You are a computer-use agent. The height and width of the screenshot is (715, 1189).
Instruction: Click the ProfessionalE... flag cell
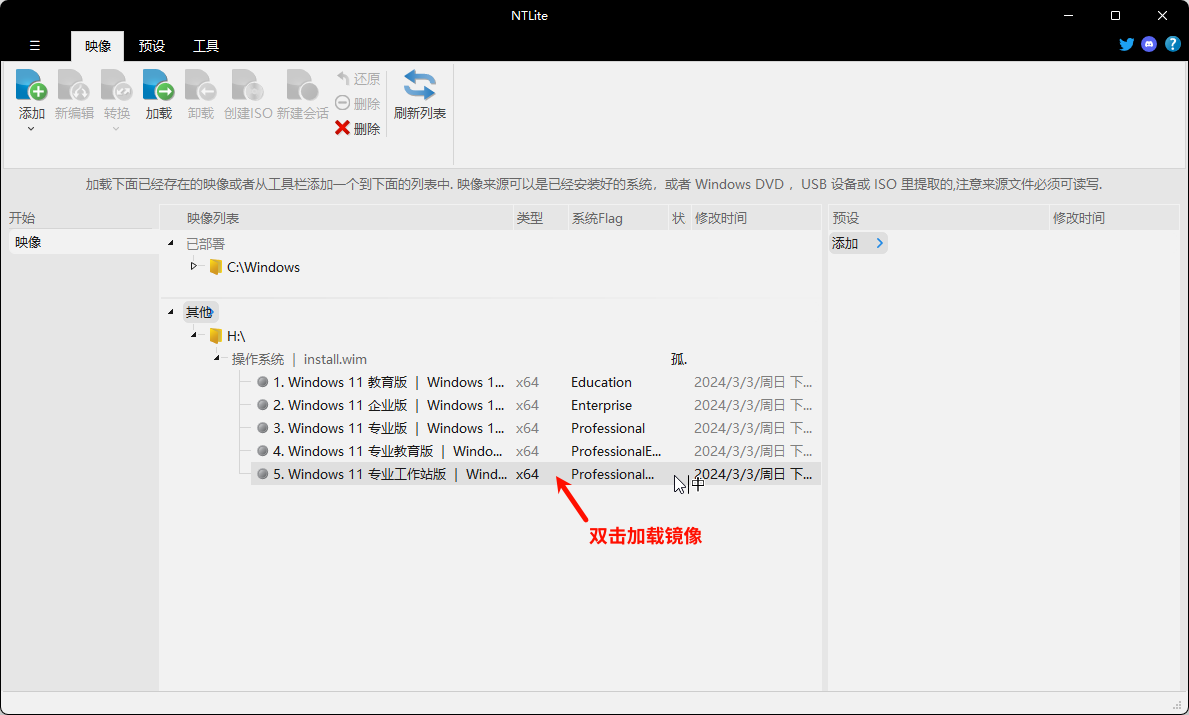tap(616, 450)
